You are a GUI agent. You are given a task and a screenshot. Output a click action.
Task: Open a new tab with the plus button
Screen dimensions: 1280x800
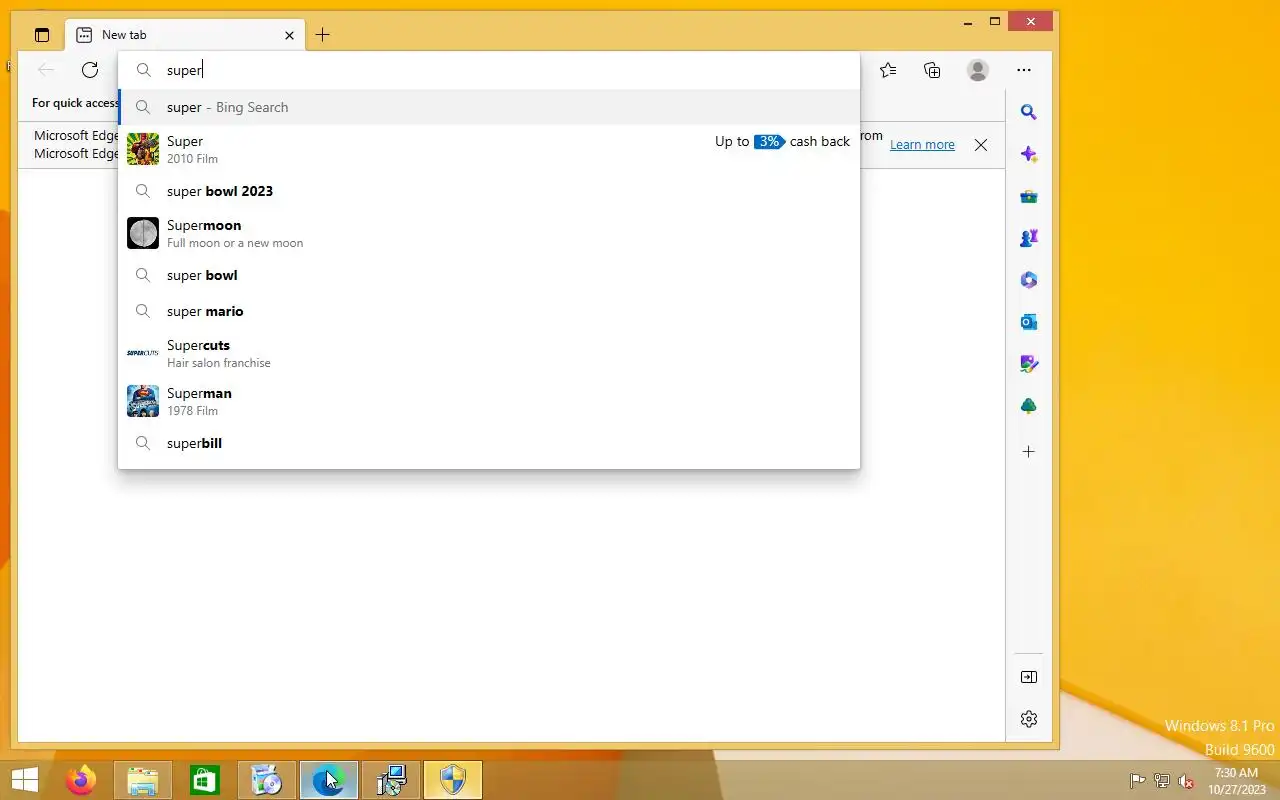[322, 35]
